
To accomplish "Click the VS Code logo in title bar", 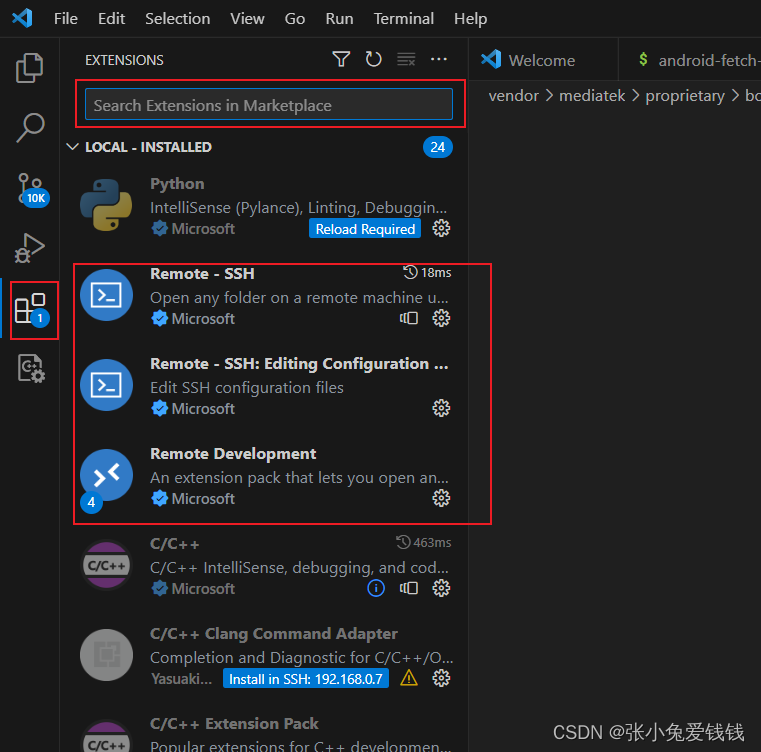I will 22,18.
